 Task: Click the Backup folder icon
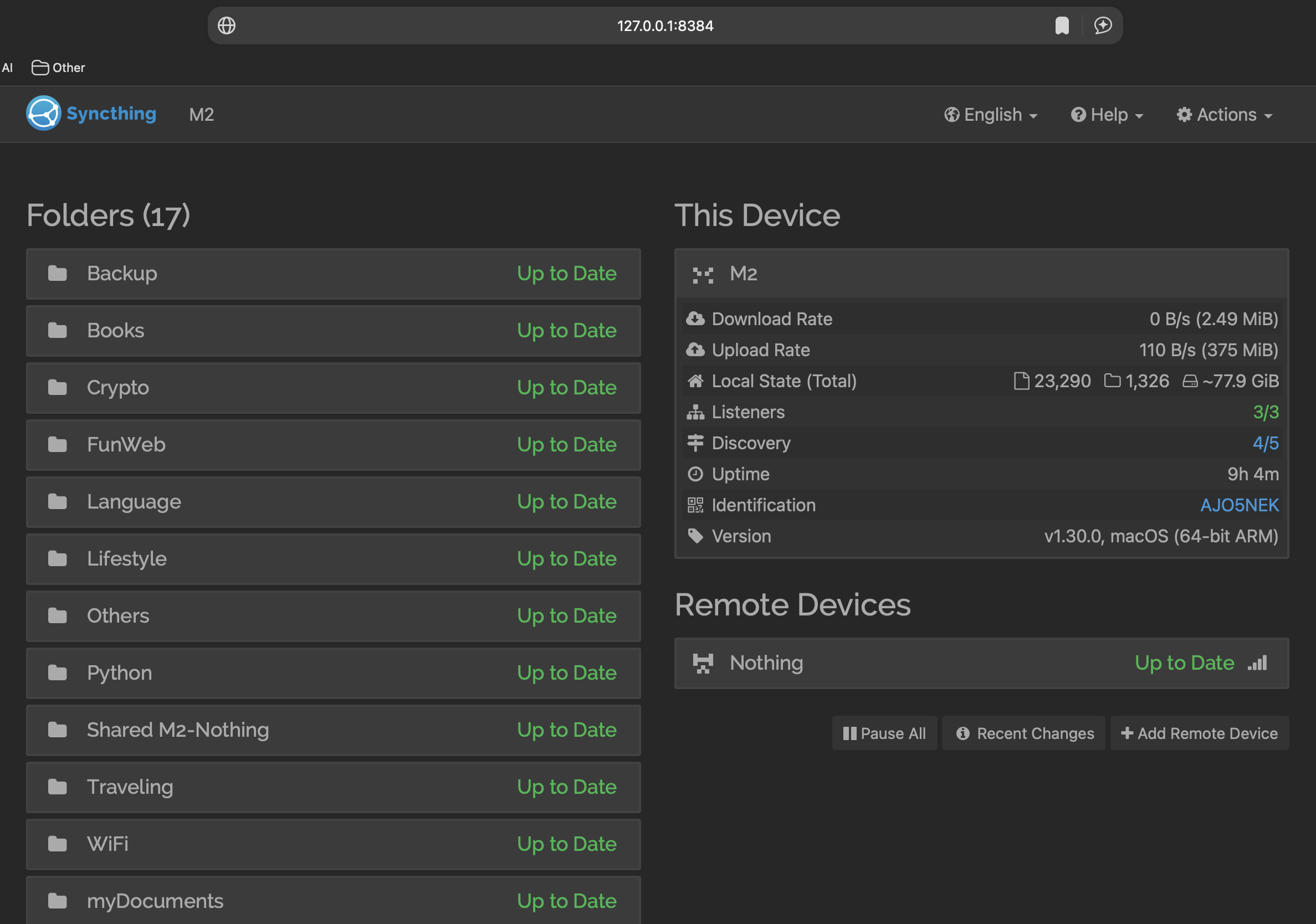pos(57,274)
